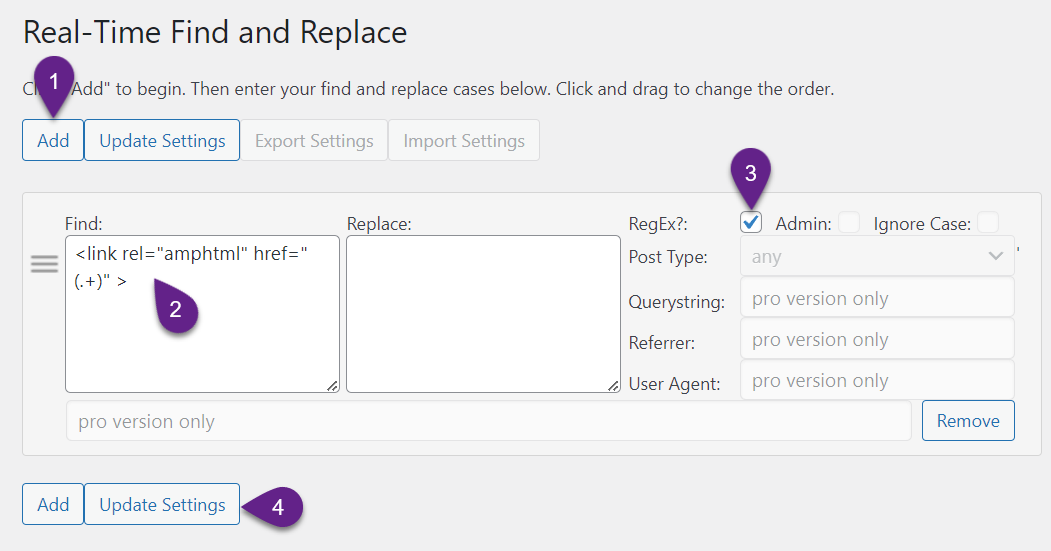Remove this find and replace rule
This screenshot has height=551, width=1051.
(967, 421)
